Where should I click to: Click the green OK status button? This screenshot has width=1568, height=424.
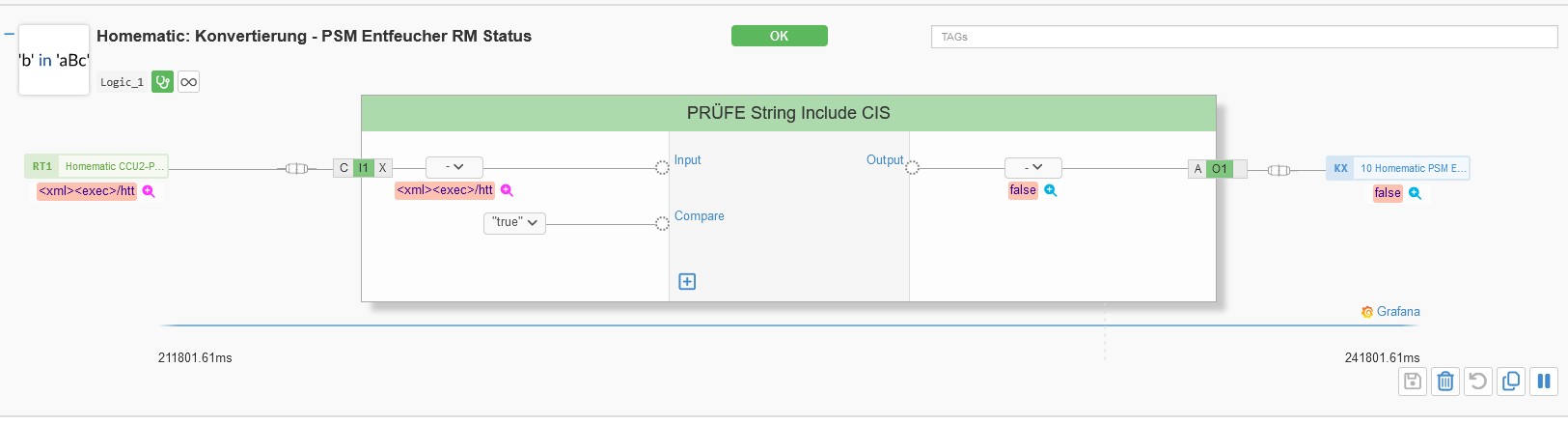[780, 36]
